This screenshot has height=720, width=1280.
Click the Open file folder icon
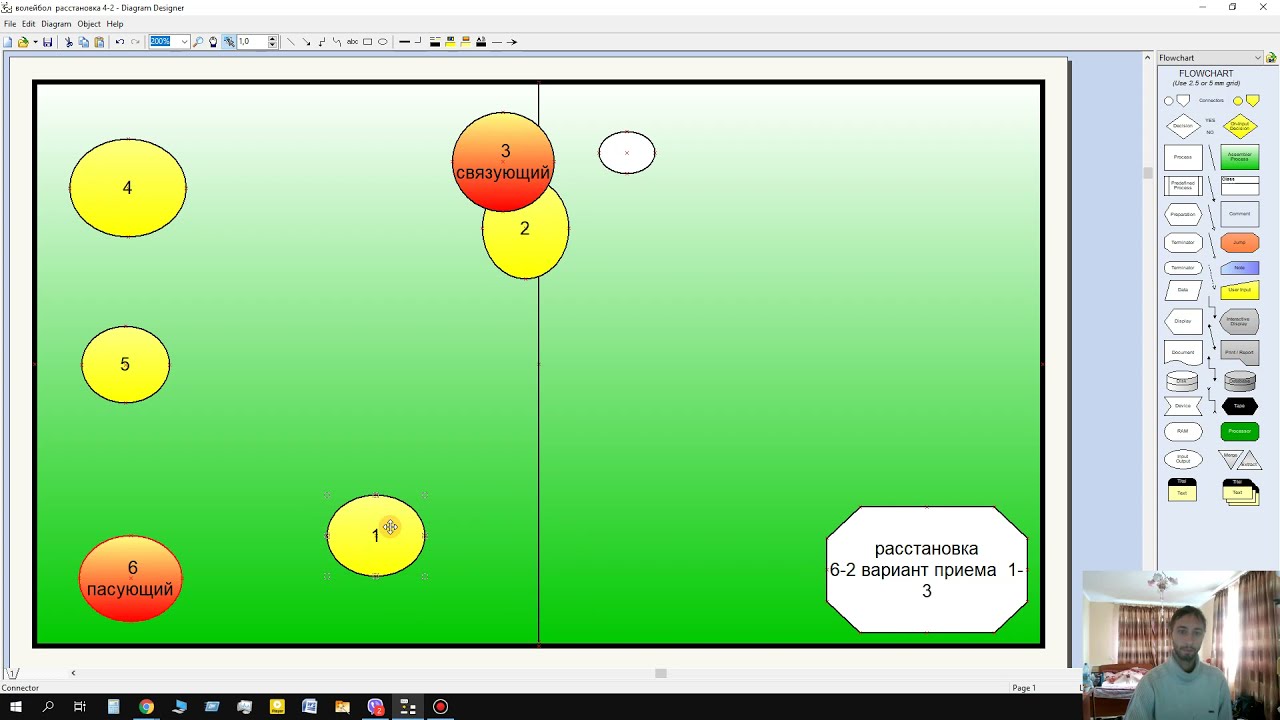pos(22,42)
